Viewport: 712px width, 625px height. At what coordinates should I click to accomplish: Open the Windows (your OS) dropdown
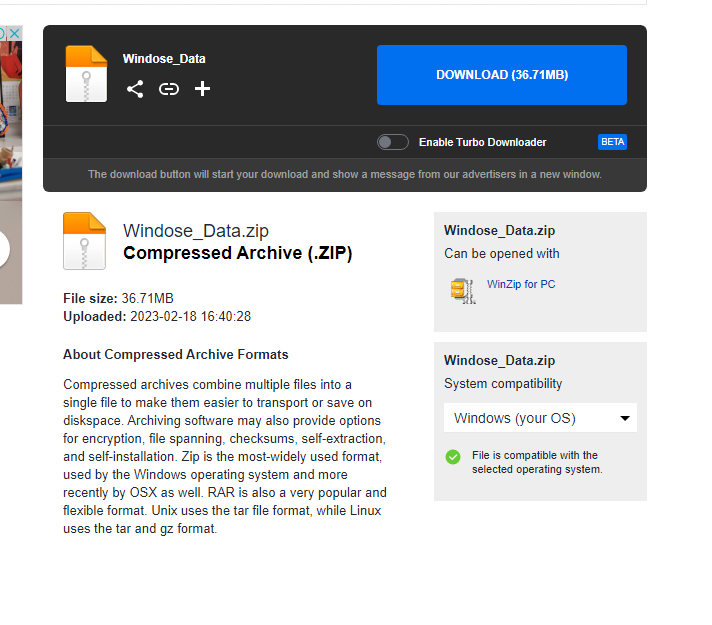[x=540, y=418]
